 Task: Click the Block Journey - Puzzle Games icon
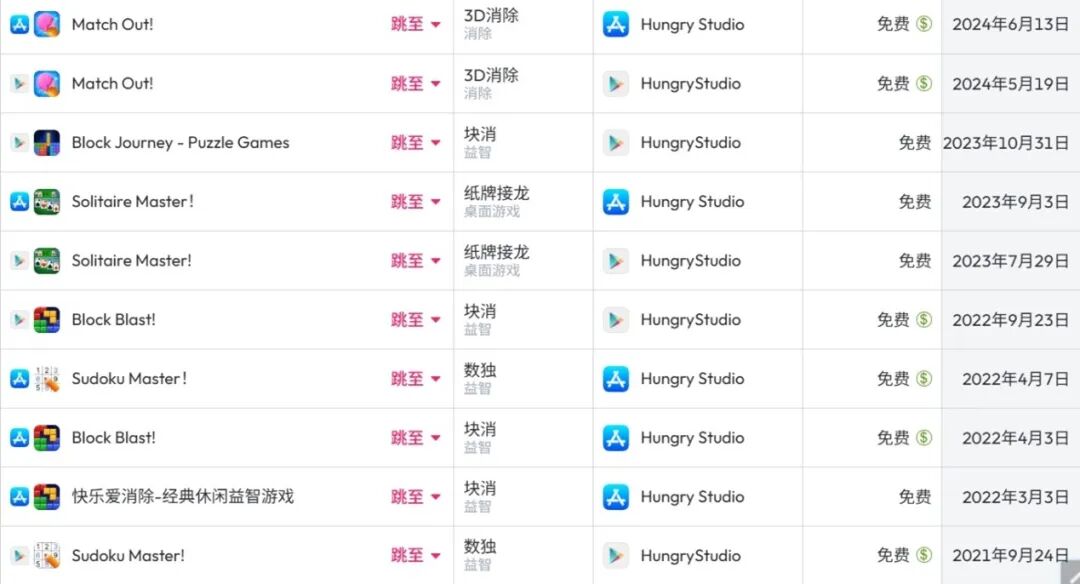click(x=47, y=143)
